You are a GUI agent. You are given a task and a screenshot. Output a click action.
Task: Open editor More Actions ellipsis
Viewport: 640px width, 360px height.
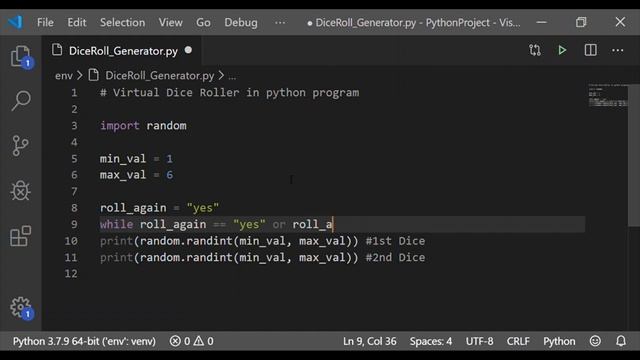coord(618,51)
